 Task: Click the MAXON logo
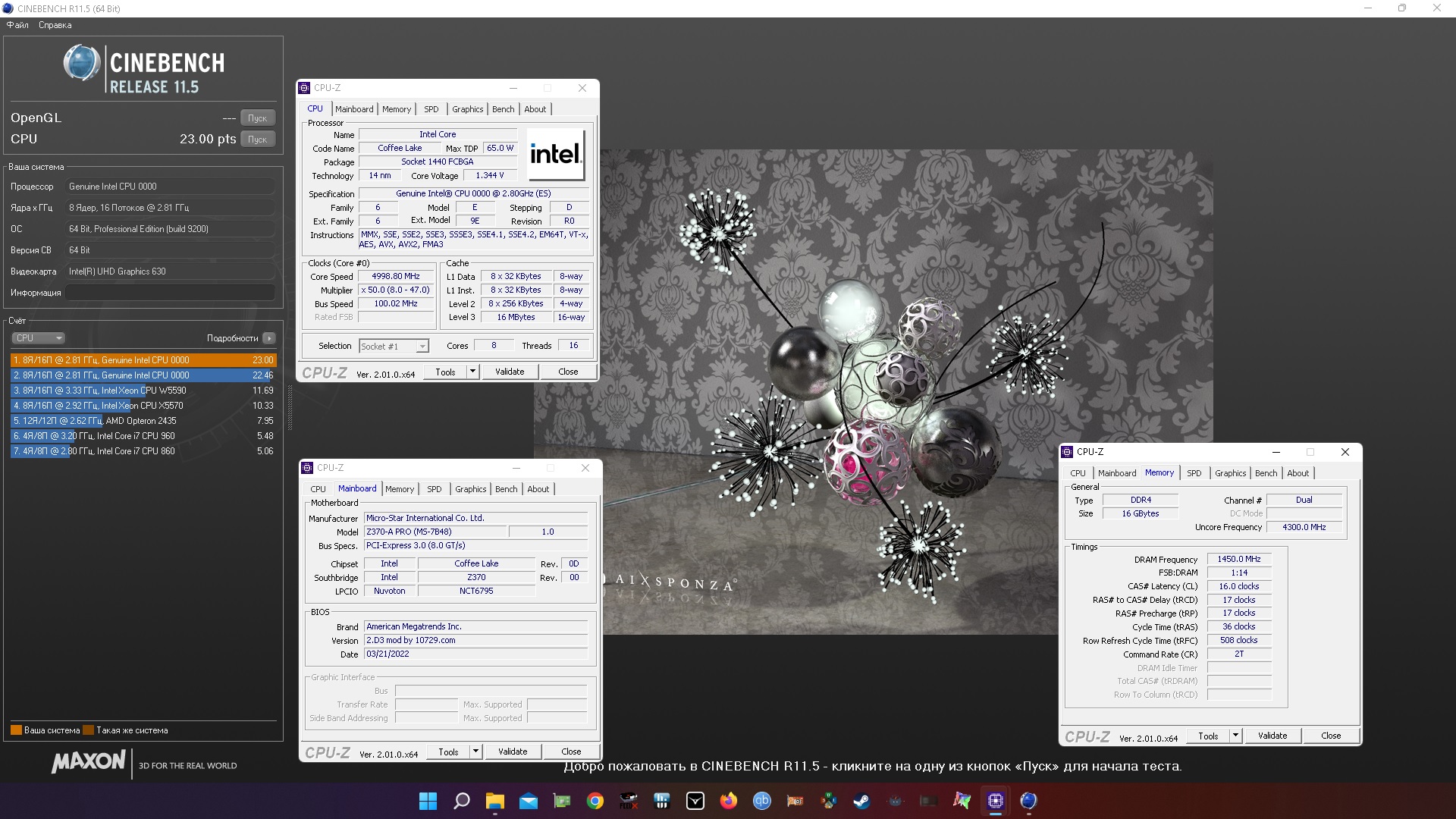point(88,762)
